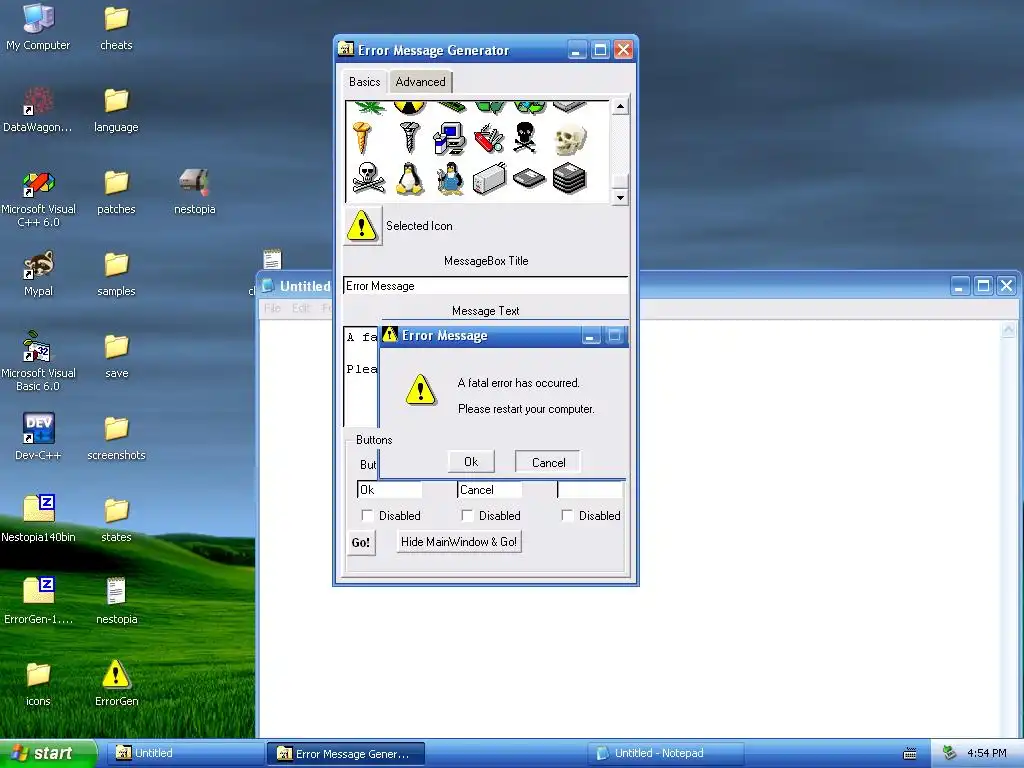Choose the Tux penguin in overalls icon
Viewport: 1024px width, 768px height.
pos(450,178)
